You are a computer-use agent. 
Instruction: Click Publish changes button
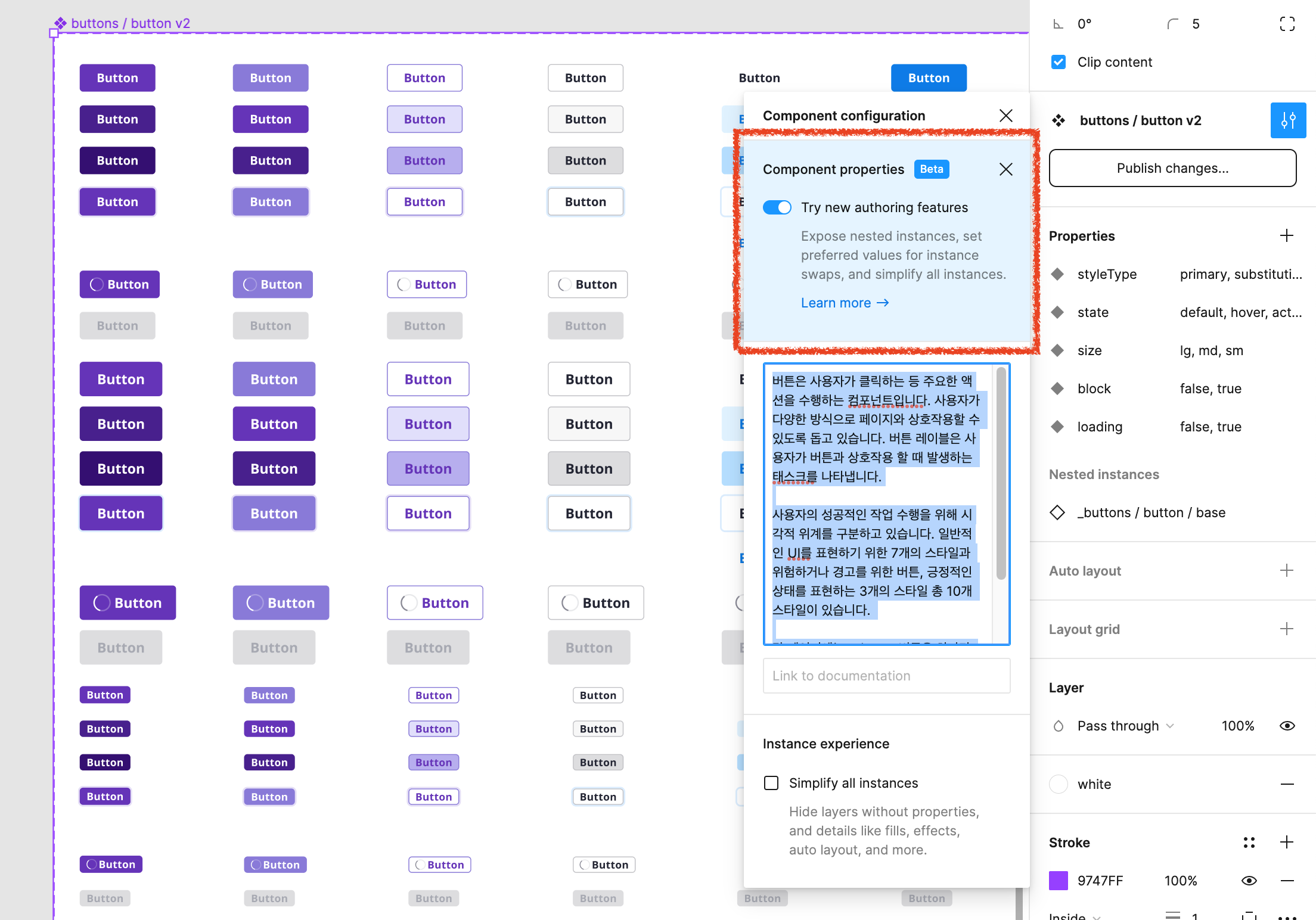click(1172, 168)
